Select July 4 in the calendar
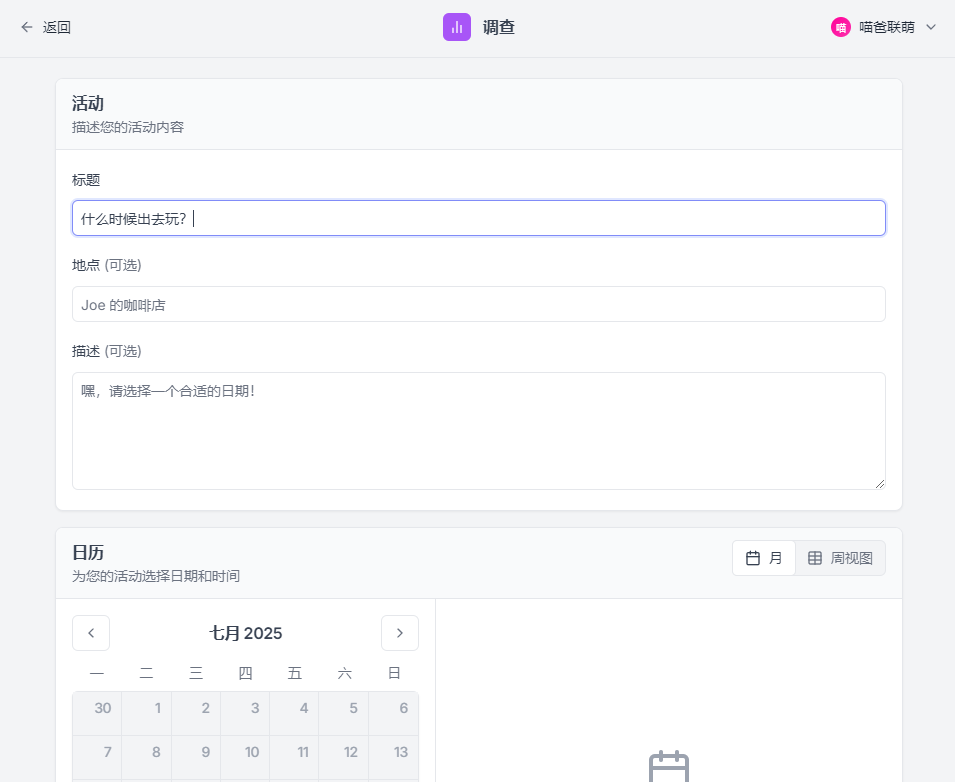This screenshot has height=782, width=955. coord(295,713)
